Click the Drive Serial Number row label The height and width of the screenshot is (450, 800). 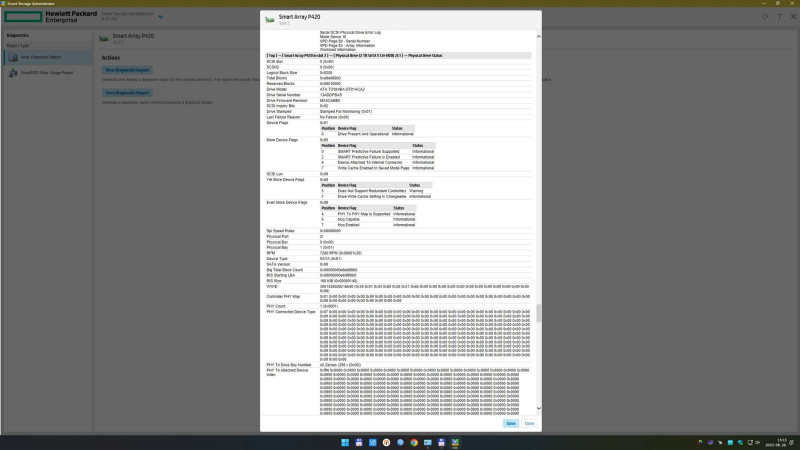283,95
